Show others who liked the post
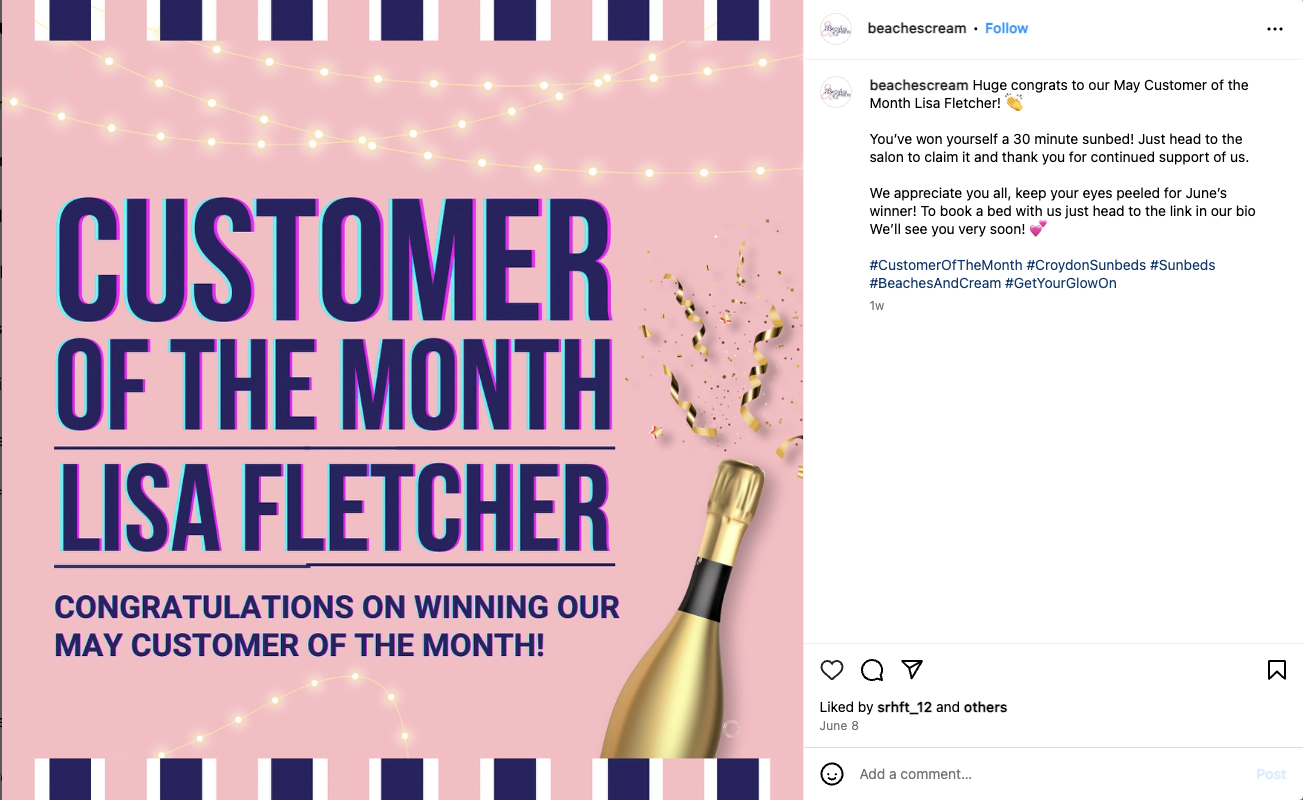 pos(985,707)
